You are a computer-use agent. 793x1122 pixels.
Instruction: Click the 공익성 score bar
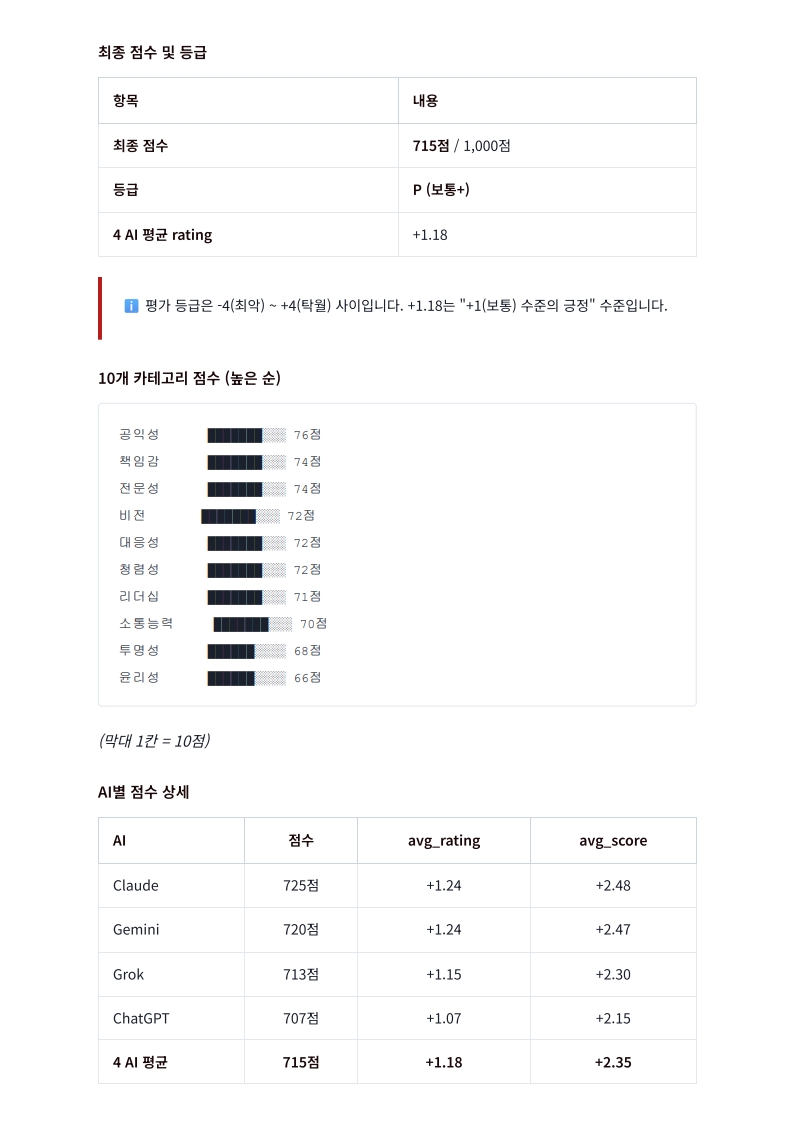(x=246, y=435)
